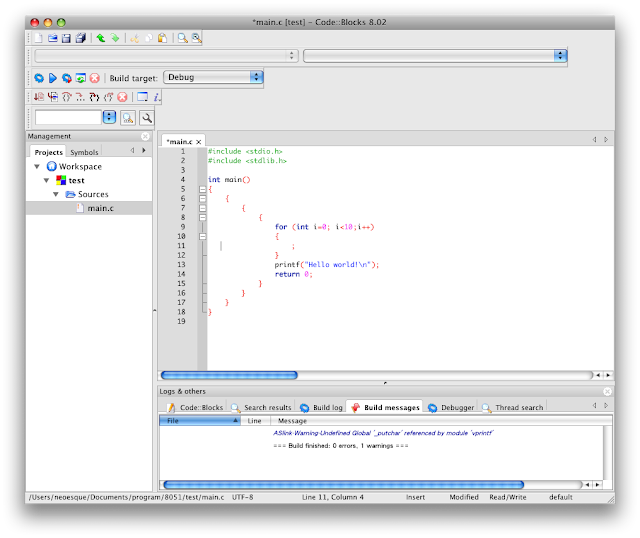
Task: Click the Step into debugger icon
Action: pyautogui.click(x=94, y=97)
